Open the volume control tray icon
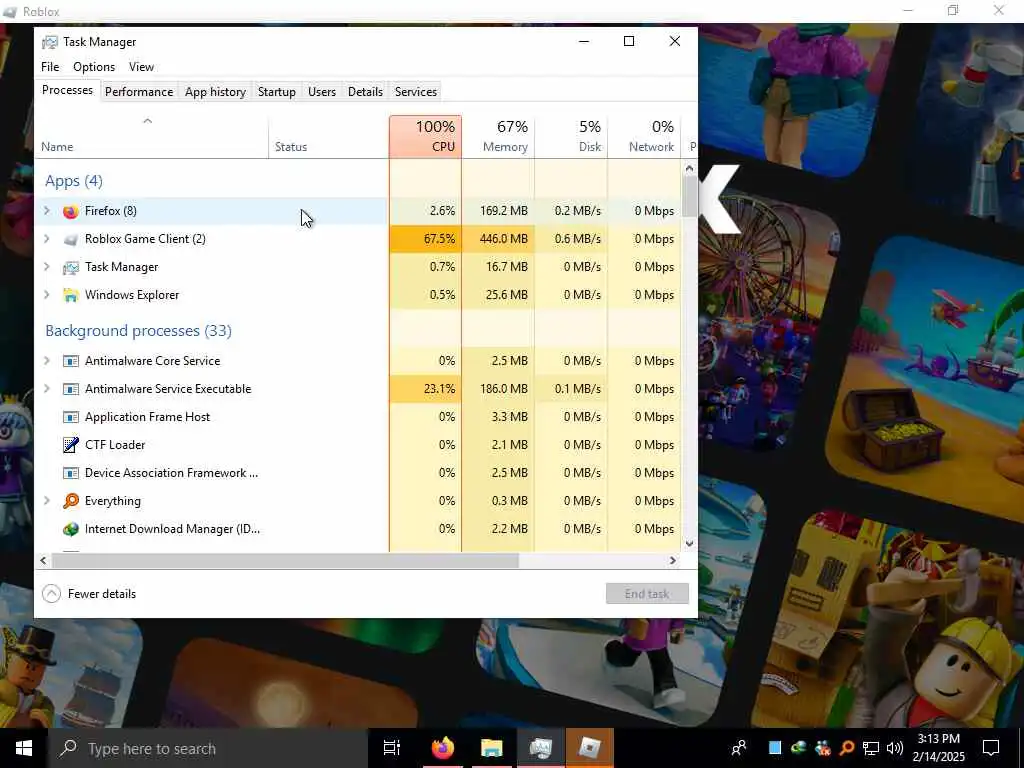Screen dimensions: 1024x768 pos(895,748)
